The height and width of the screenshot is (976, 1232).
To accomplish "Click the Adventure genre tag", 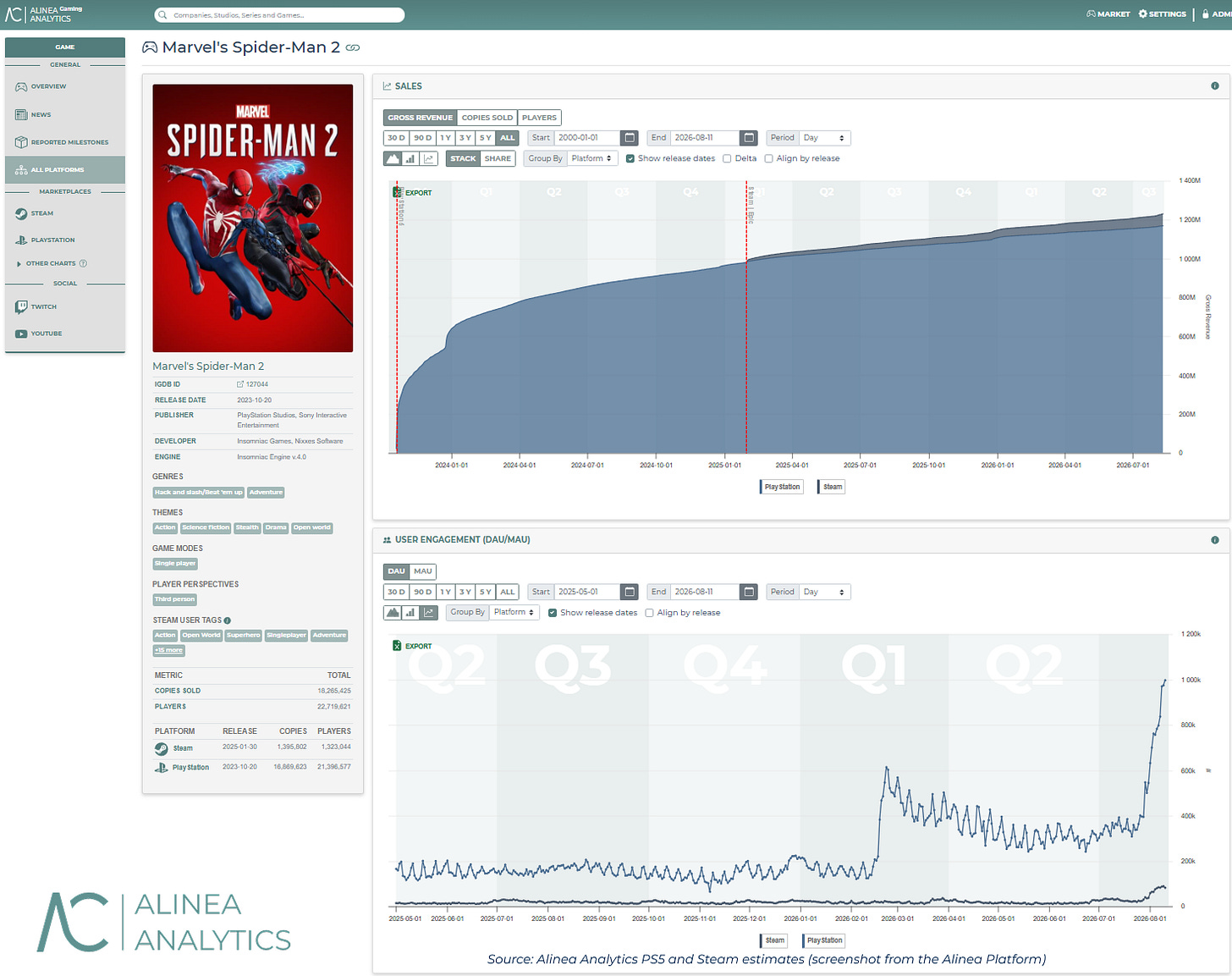I will click(266, 493).
